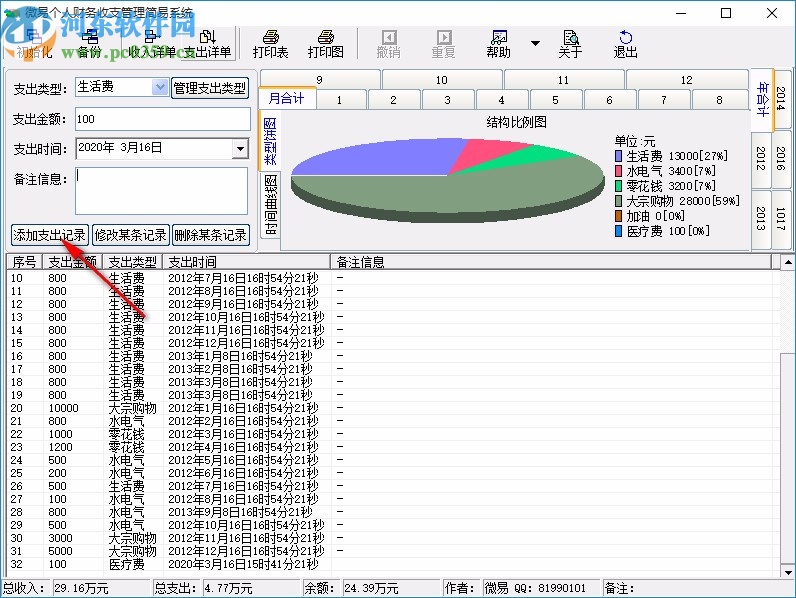The image size is (796, 598).
Task: Select row 20 with amount 10000
Action: point(394,408)
